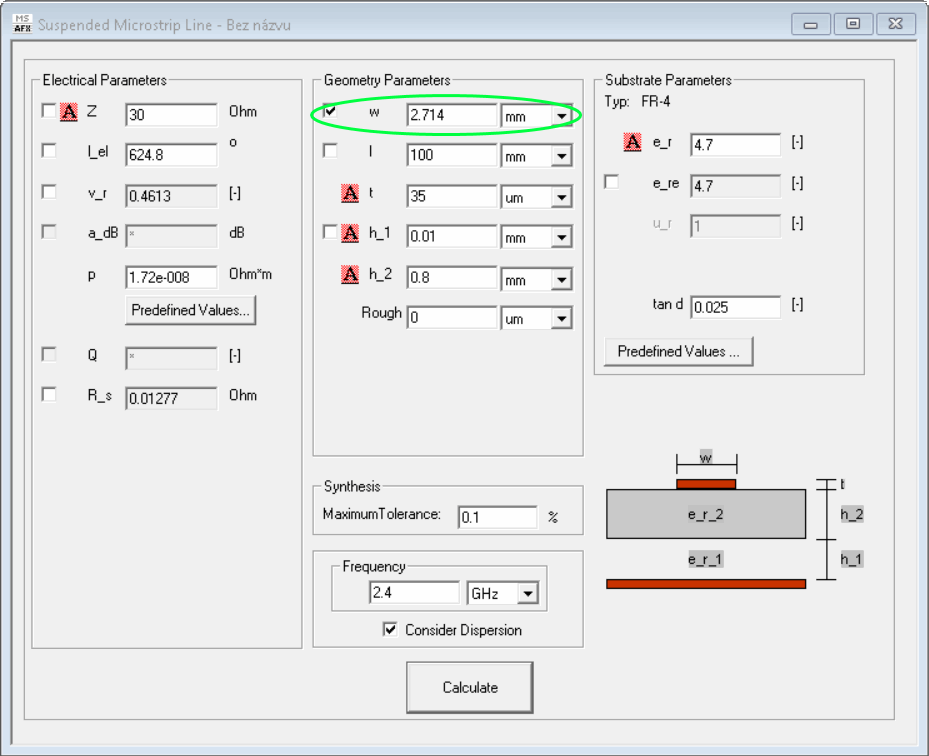Click the red A icon beside e_r
929x756 pixels.
click(x=632, y=142)
